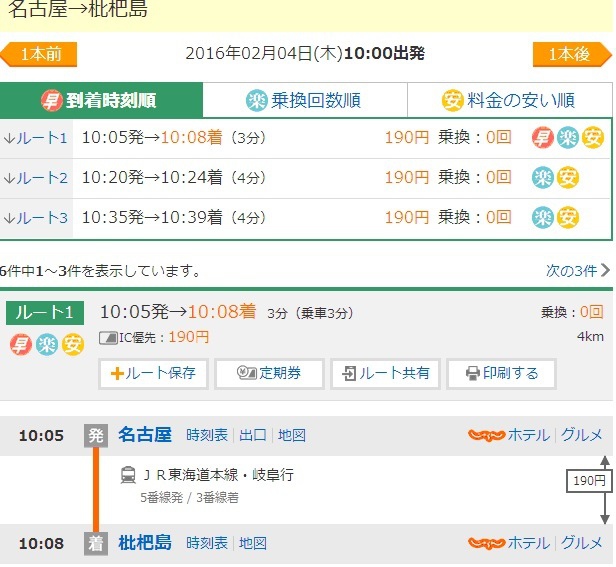Select the 10:20発→10:24着 route text
The width and height of the screenshot is (616, 567).
152,178
